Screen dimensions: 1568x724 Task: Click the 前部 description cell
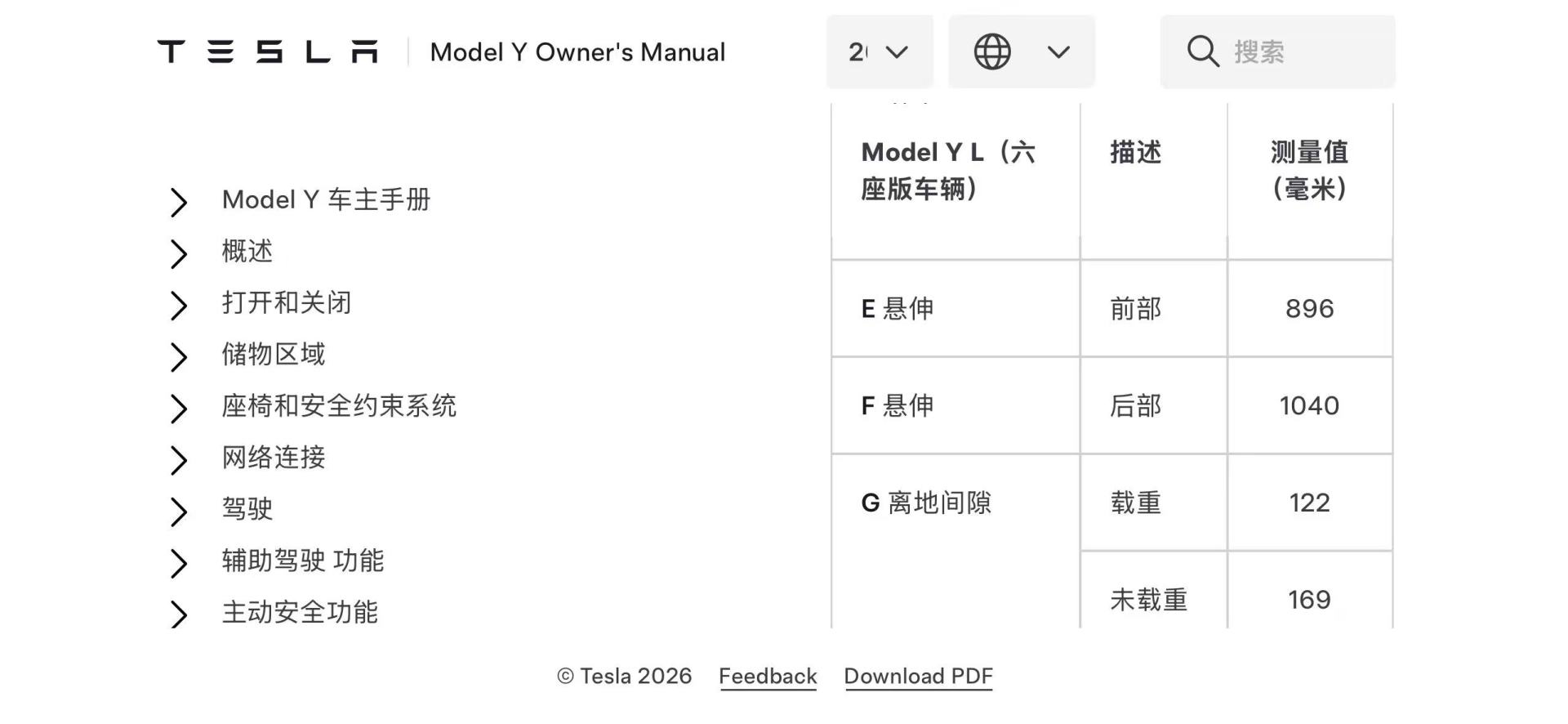[x=1153, y=309]
